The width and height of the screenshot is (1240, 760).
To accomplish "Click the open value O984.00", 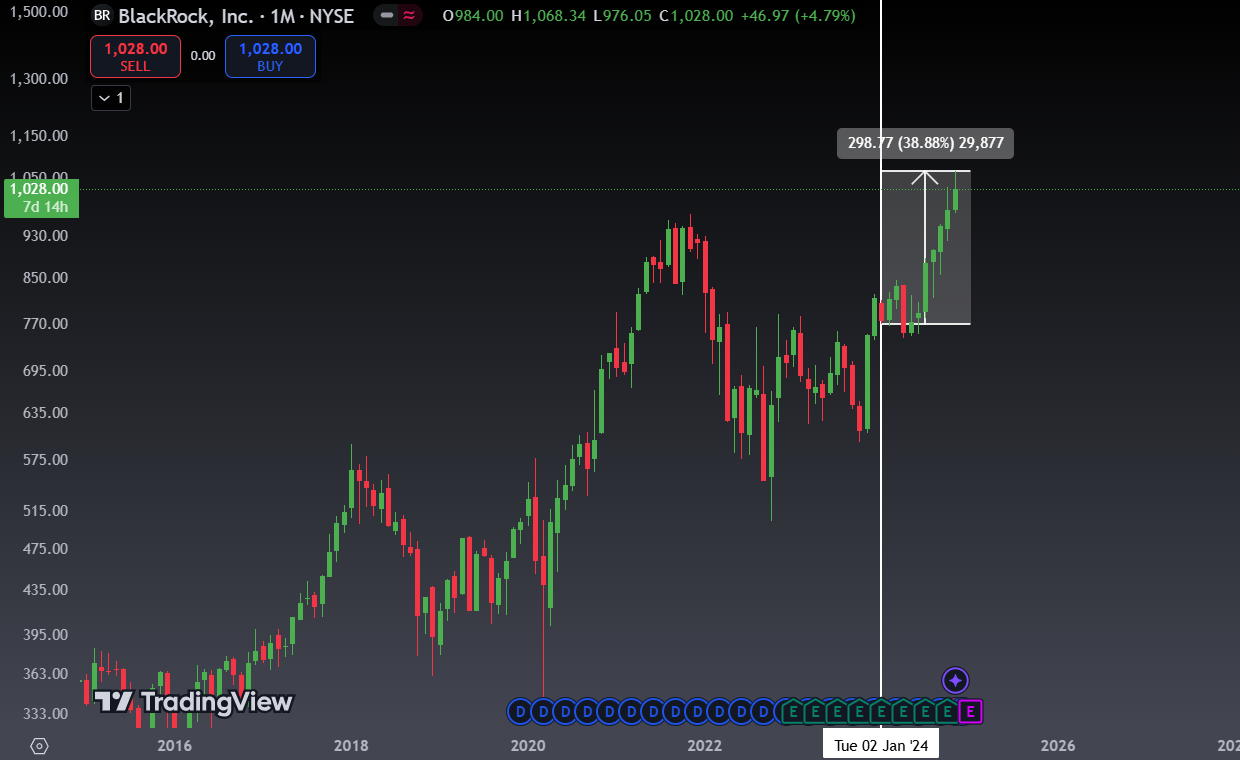I will pos(473,15).
